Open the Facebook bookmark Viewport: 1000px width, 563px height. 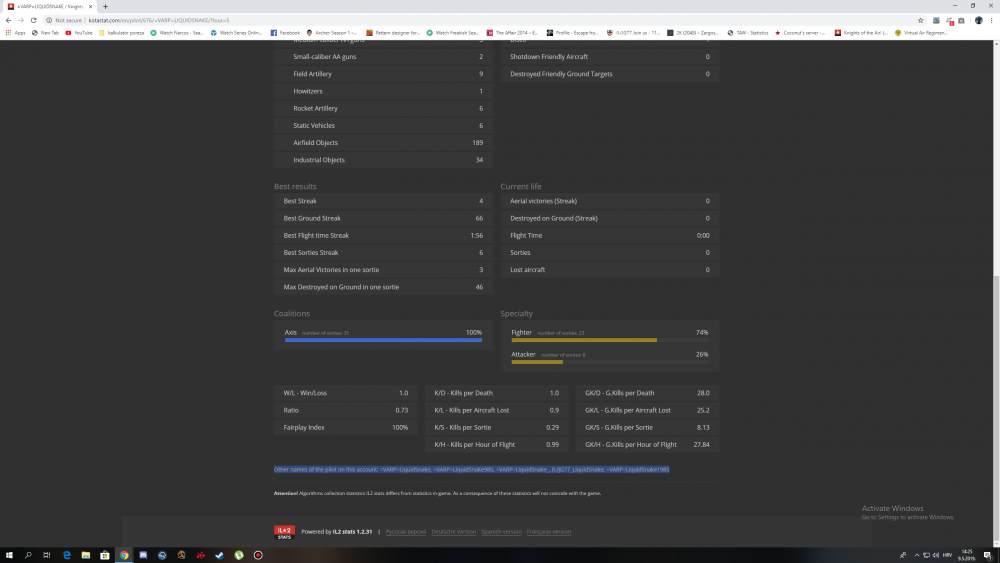click(x=285, y=32)
